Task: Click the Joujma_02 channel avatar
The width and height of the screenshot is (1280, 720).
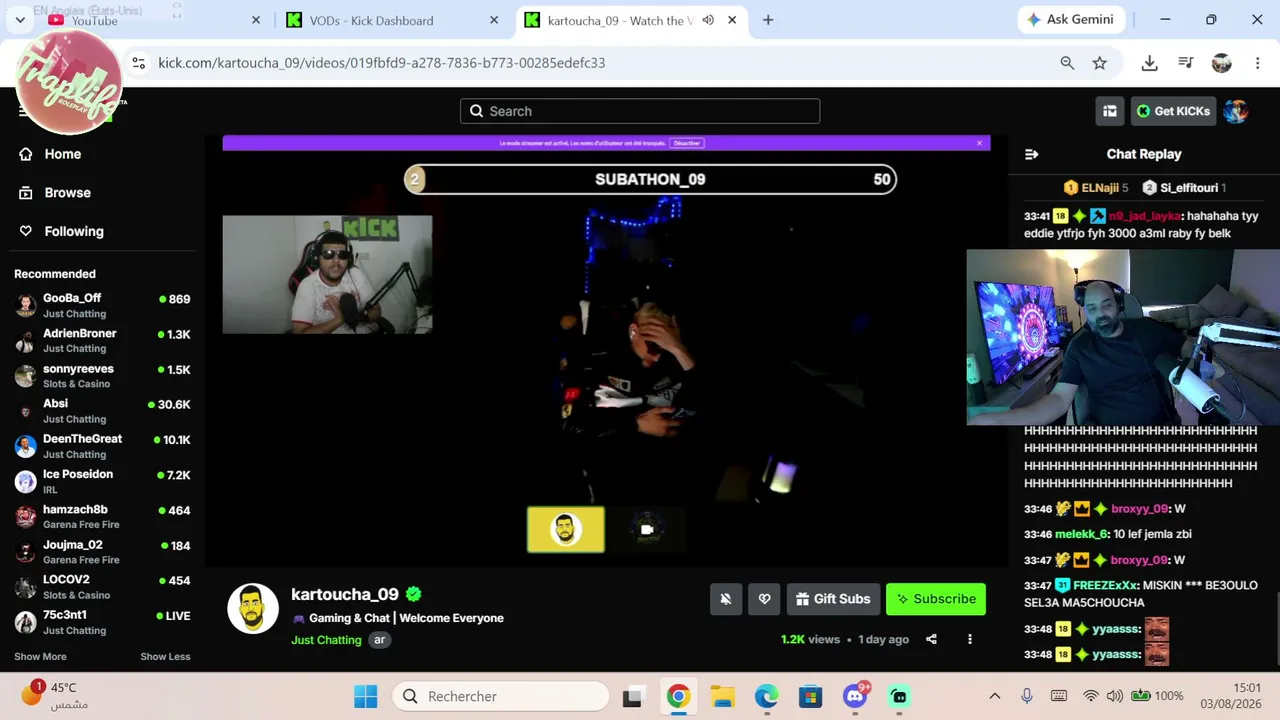Action: point(25,552)
